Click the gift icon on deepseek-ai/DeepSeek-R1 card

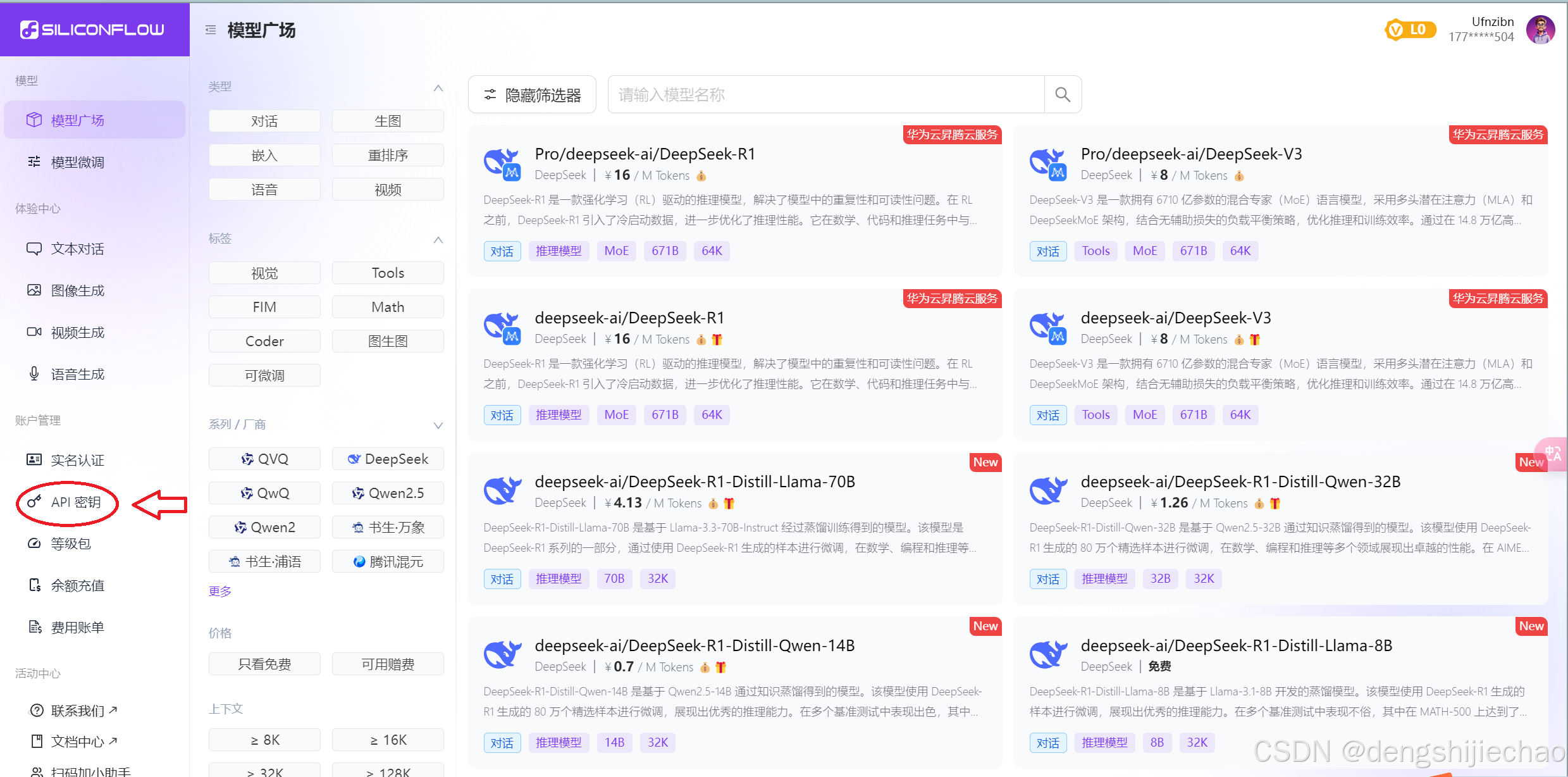pos(717,340)
